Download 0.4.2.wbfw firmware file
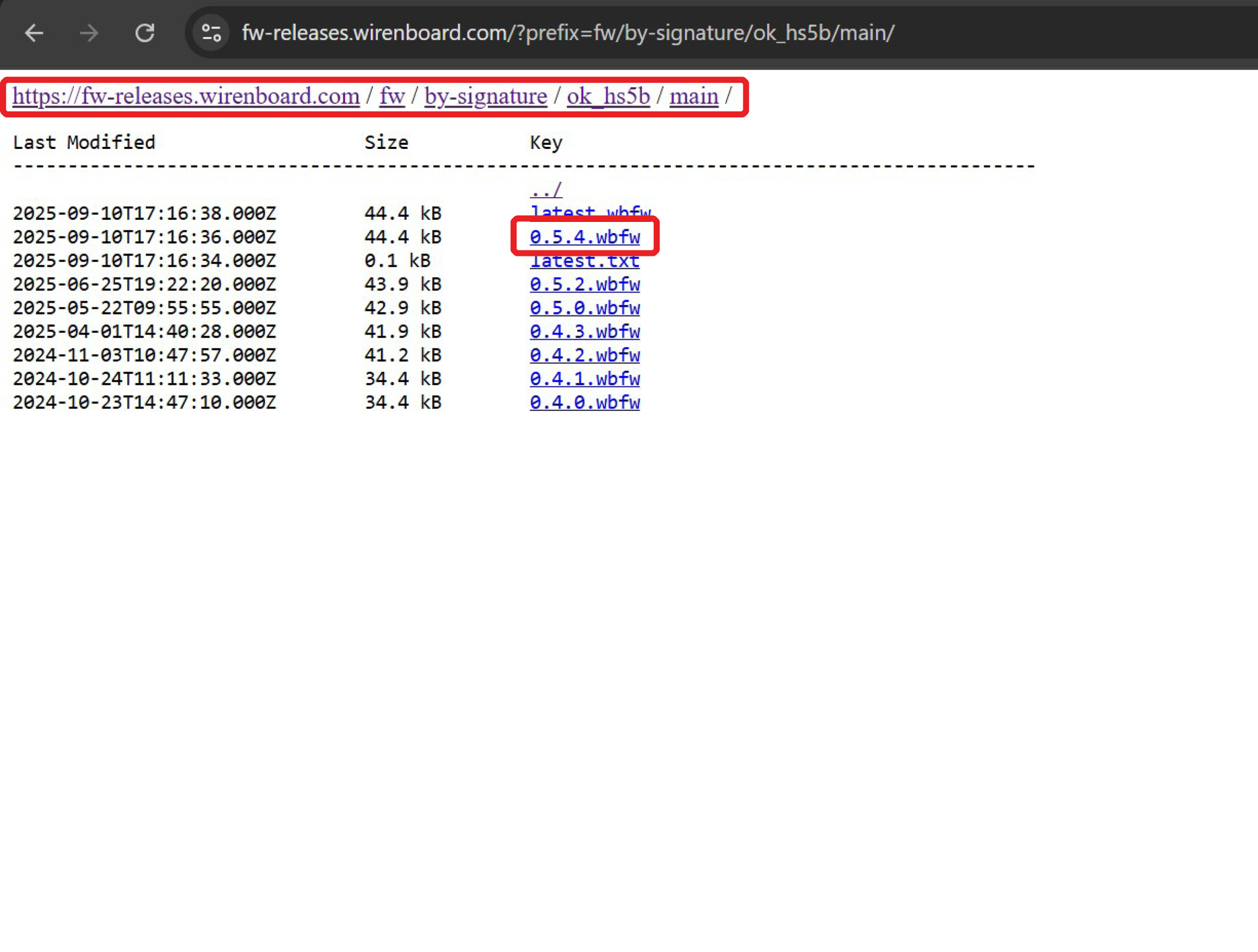This screenshot has height=952, width=1258. click(x=585, y=355)
